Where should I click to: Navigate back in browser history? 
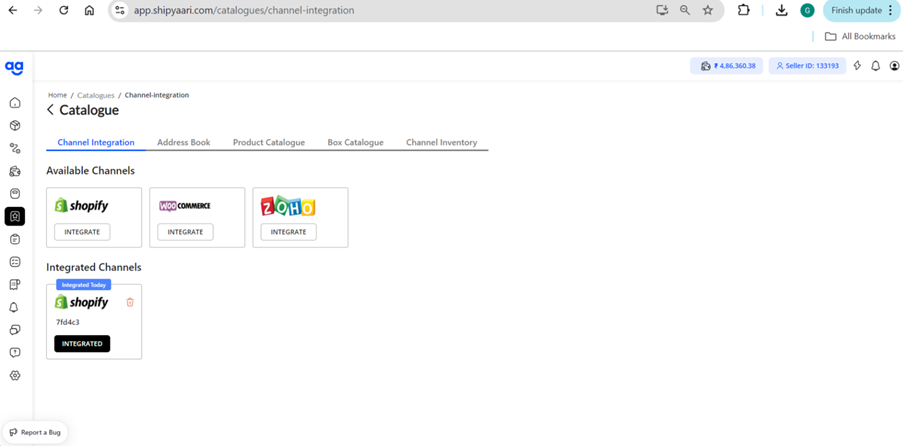click(x=13, y=10)
